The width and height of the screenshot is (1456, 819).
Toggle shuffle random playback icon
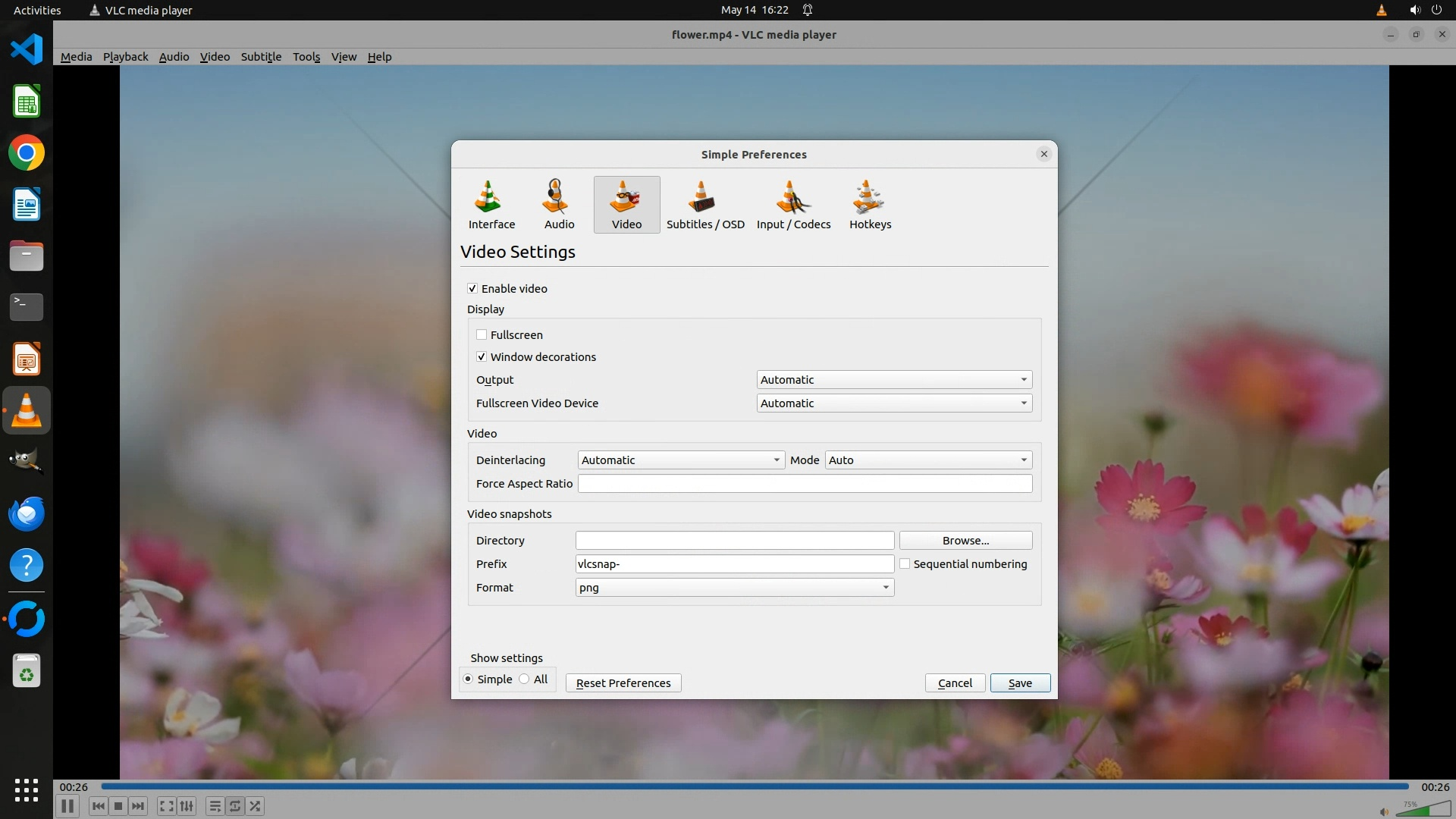click(x=256, y=806)
